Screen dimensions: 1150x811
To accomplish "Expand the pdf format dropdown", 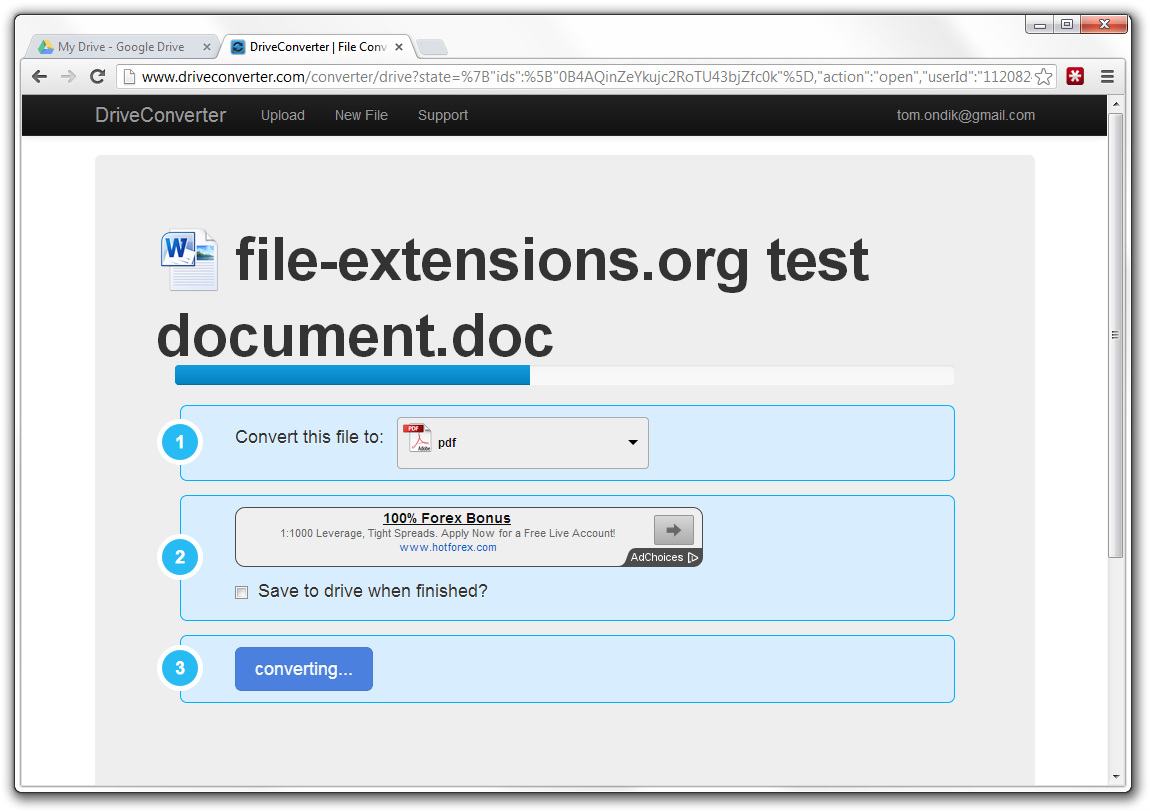I will (633, 442).
